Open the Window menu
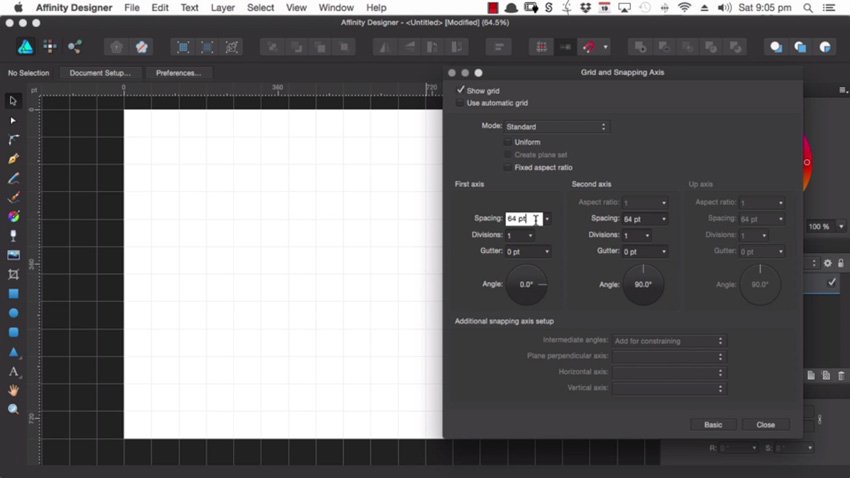The width and height of the screenshot is (850, 478). 336,8
